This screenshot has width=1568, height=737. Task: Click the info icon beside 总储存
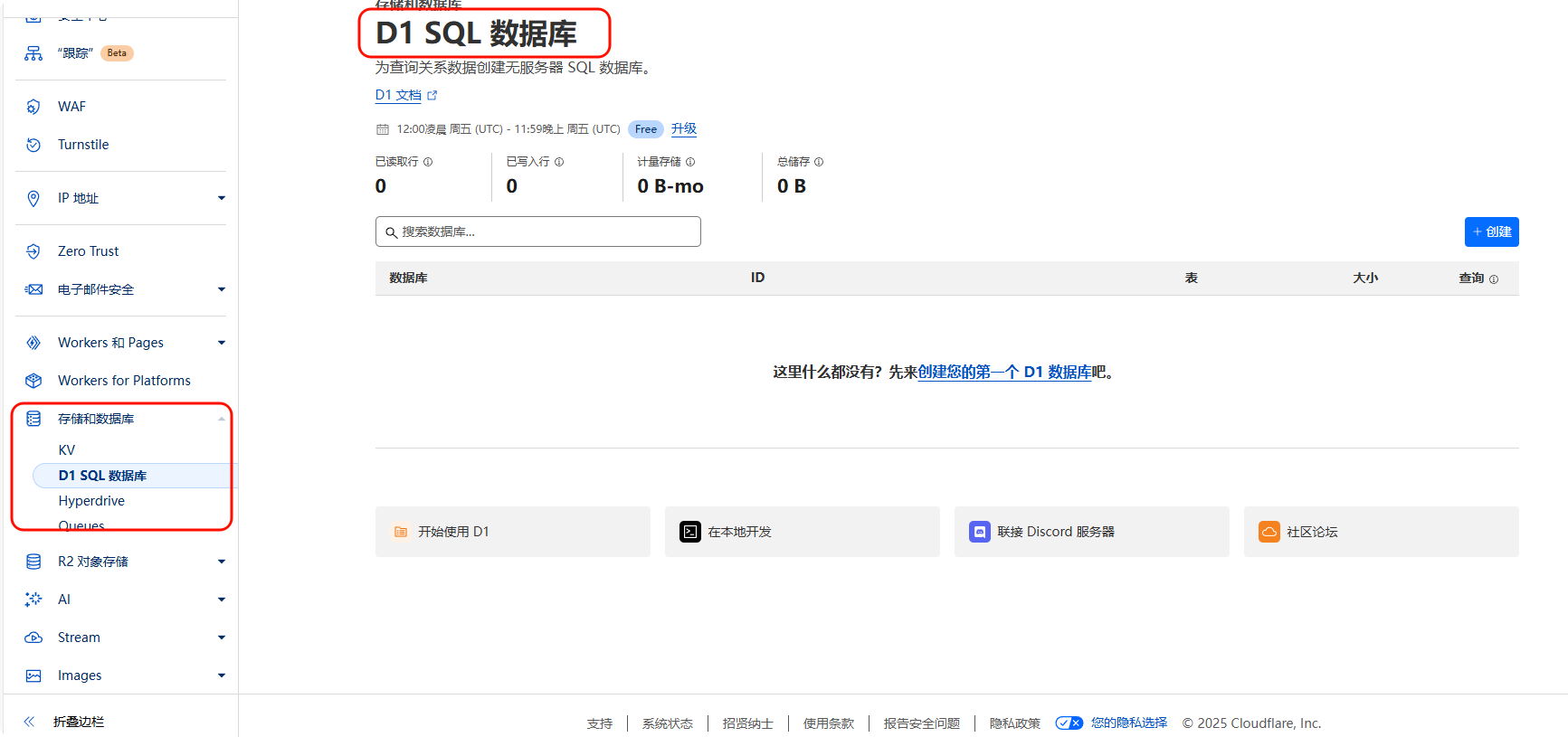tap(819, 162)
